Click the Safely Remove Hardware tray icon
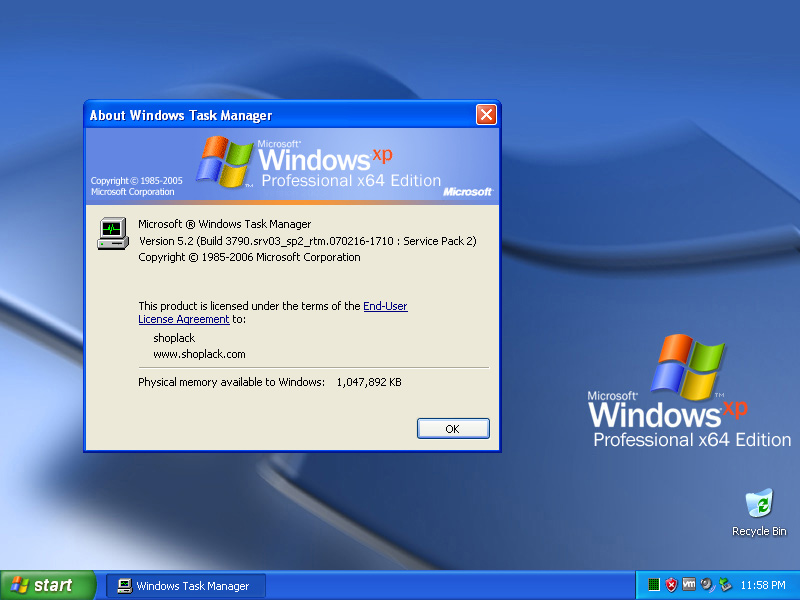 724,585
